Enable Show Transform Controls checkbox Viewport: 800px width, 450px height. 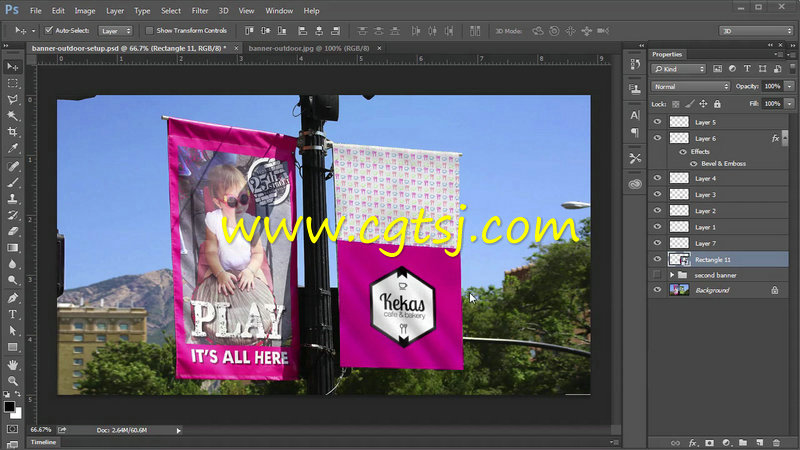tap(149, 31)
